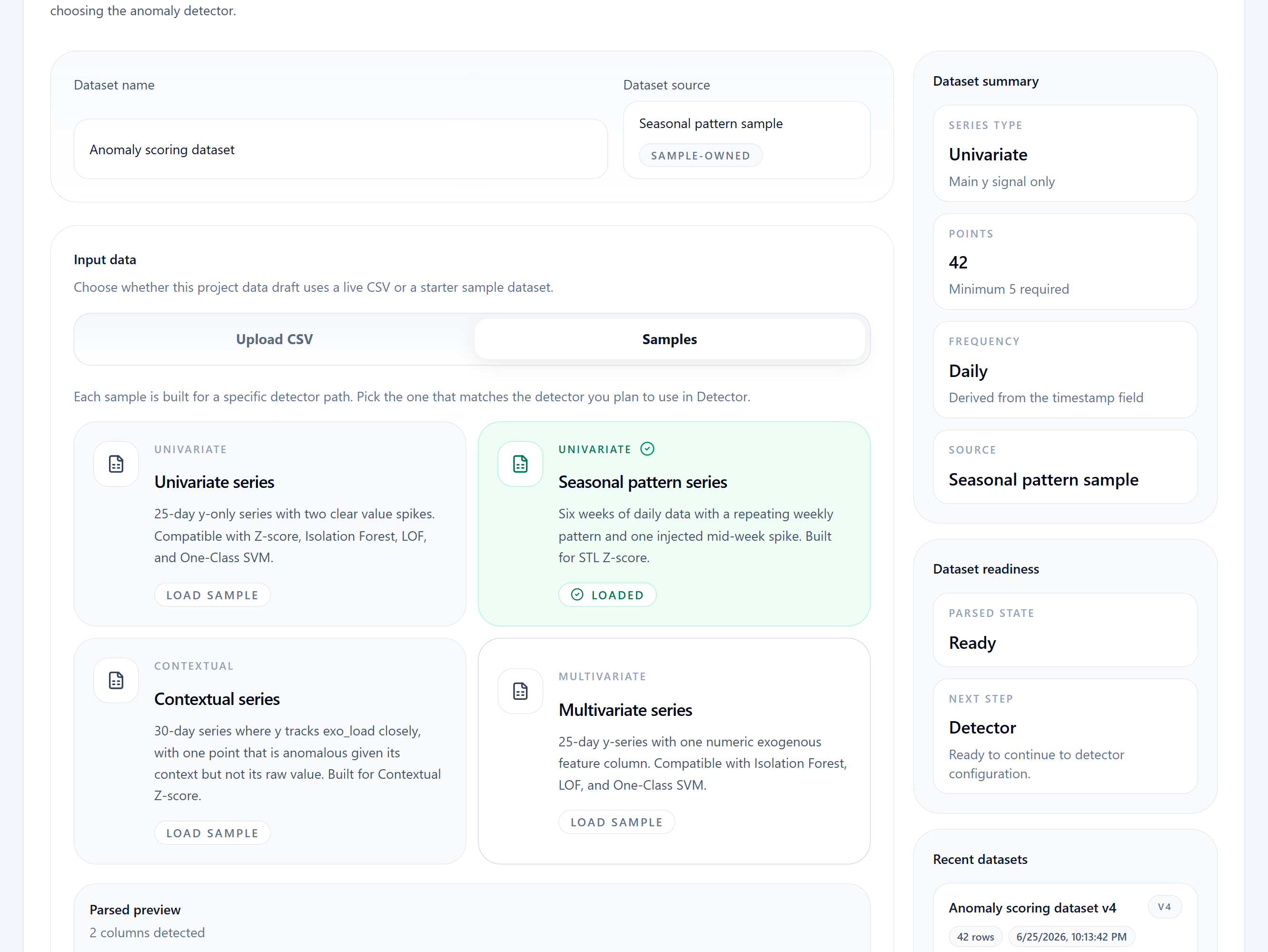The height and width of the screenshot is (952, 1268).
Task: Click the Parsed state value Ready
Action: point(972,643)
